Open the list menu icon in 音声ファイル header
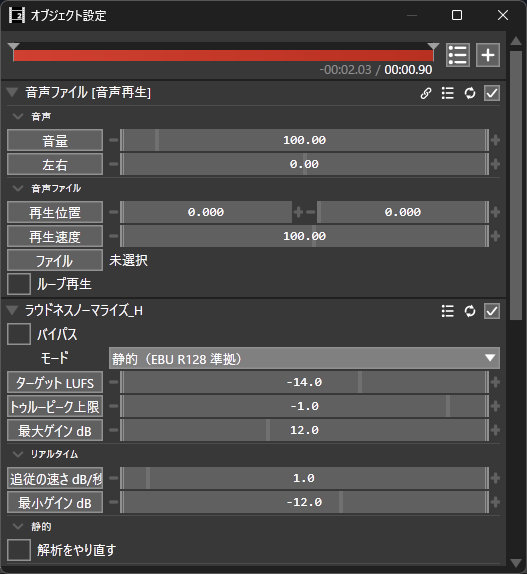The height and width of the screenshot is (574, 527). (448, 93)
